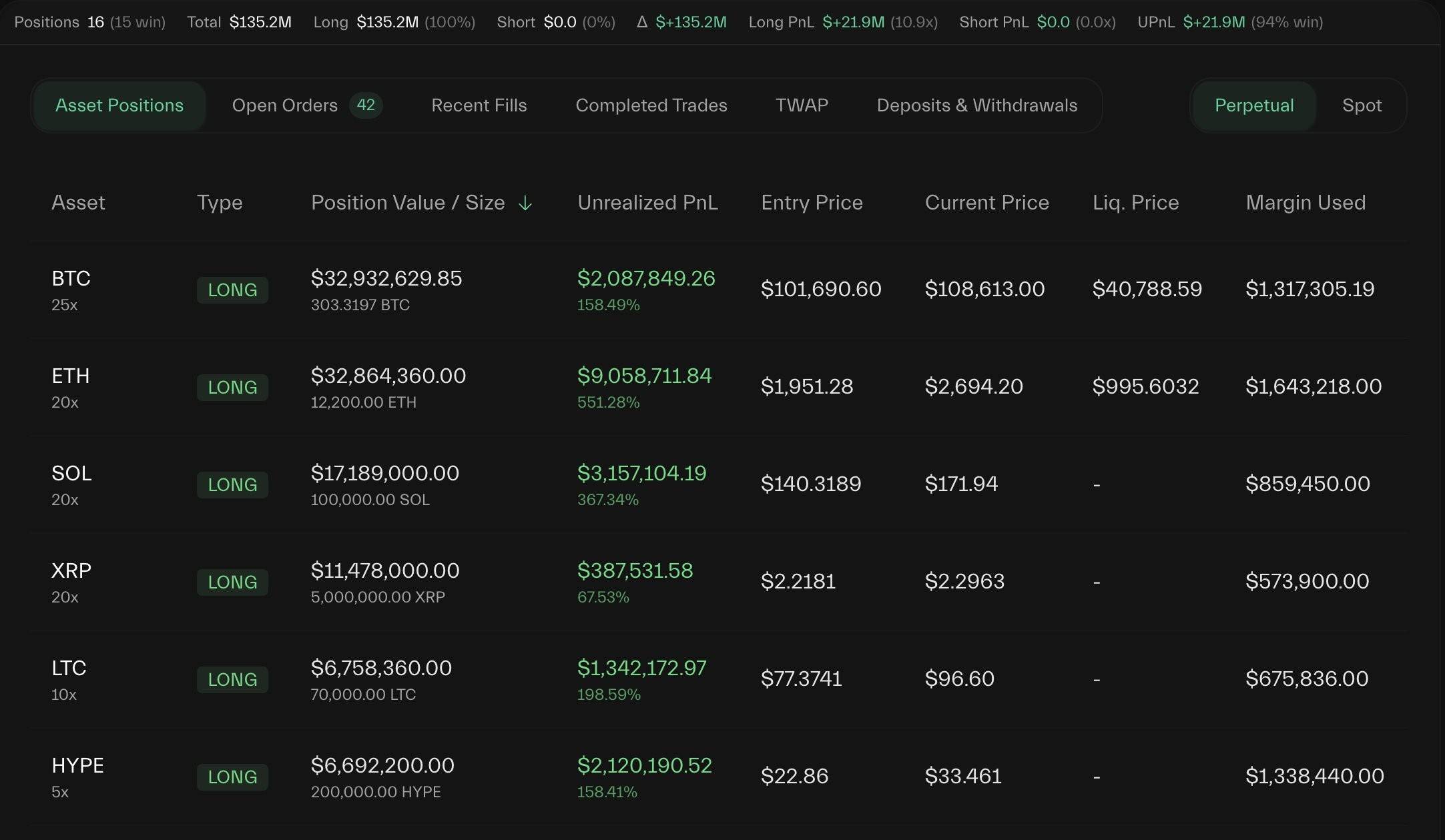The width and height of the screenshot is (1445, 840).
Task: Switch to Spot market view
Action: coord(1362,105)
